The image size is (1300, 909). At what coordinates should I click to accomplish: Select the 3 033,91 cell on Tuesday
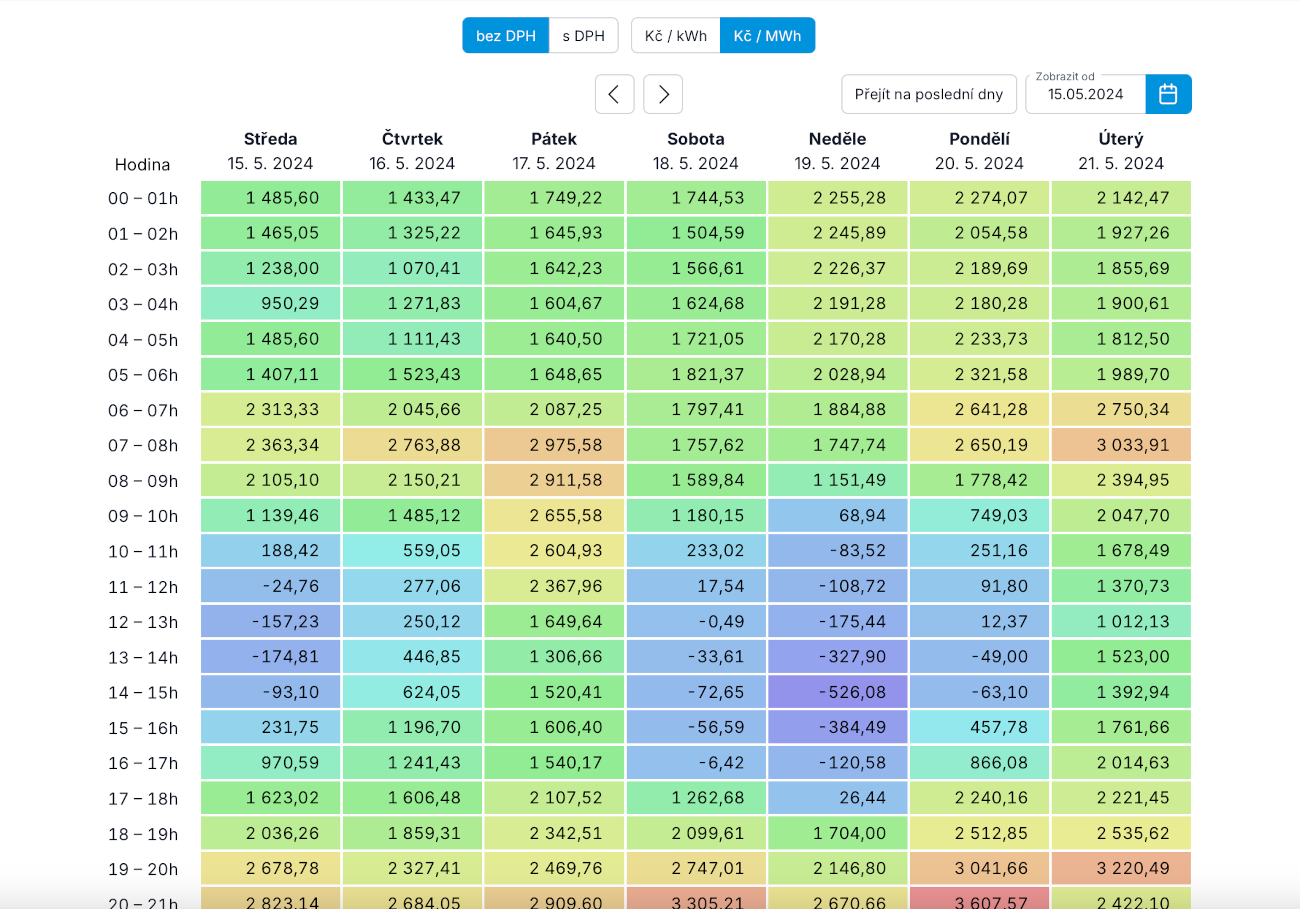point(1121,445)
